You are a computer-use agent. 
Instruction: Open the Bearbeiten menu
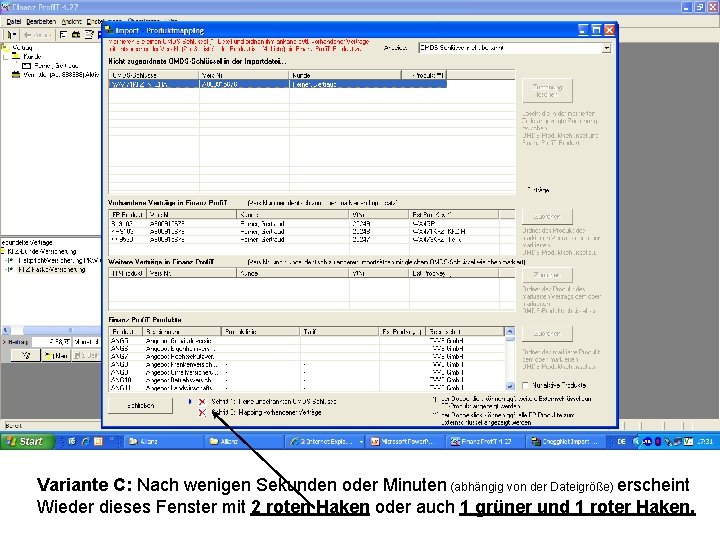click(x=41, y=22)
